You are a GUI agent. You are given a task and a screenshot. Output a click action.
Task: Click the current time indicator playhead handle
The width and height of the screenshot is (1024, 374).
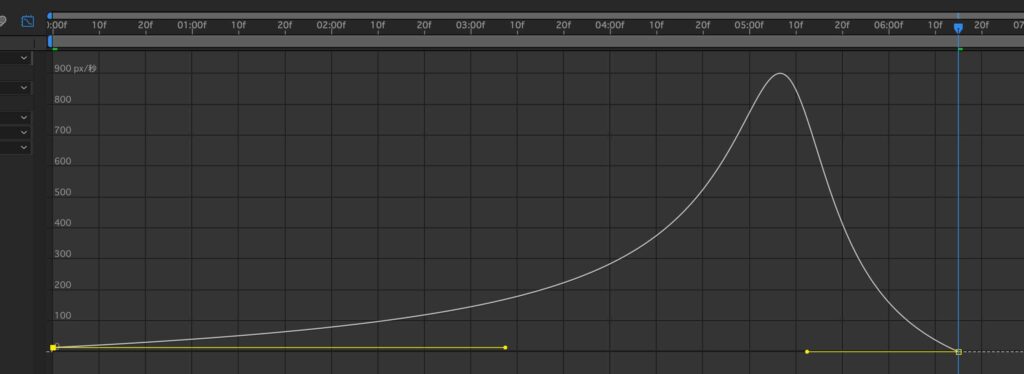(958, 28)
